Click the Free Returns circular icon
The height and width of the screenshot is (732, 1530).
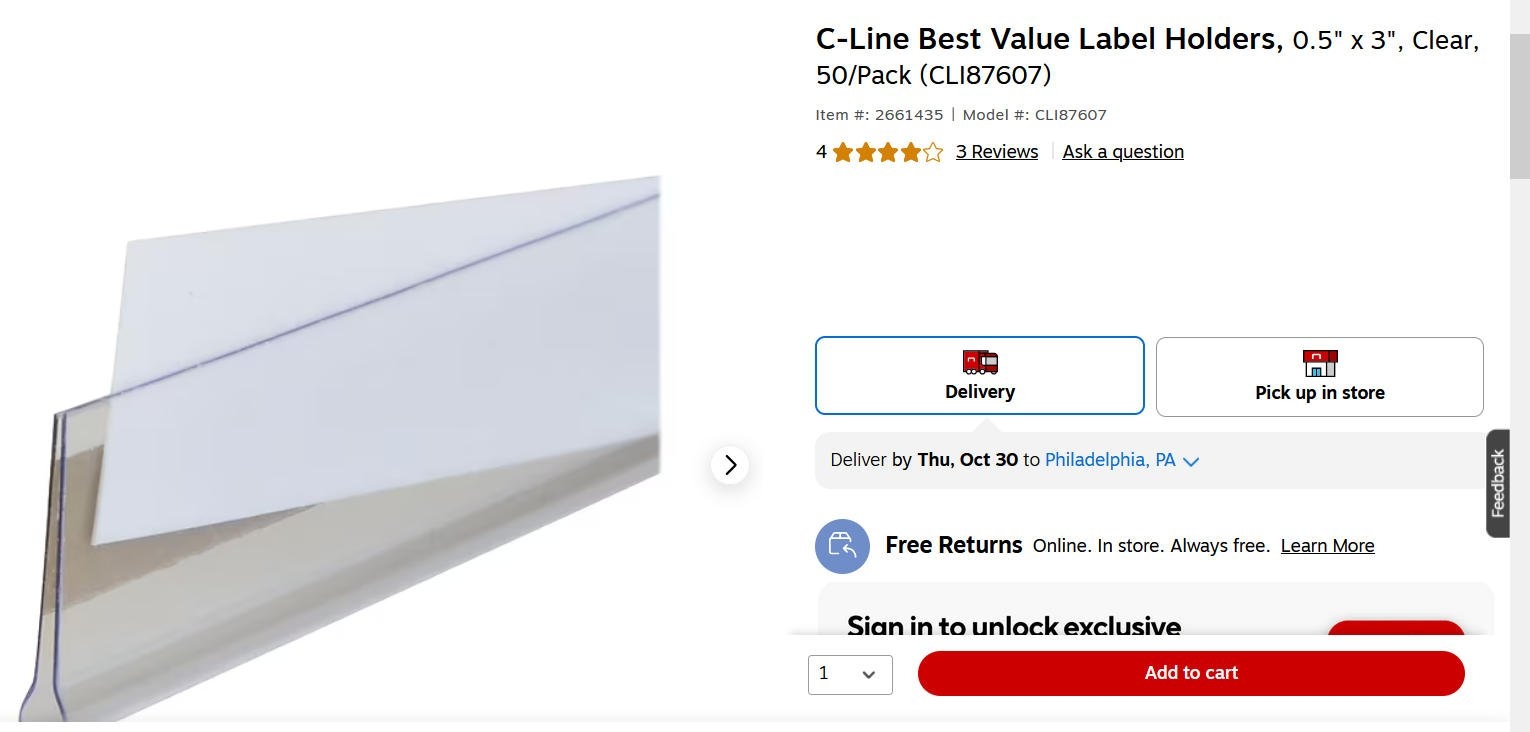pyautogui.click(x=842, y=546)
